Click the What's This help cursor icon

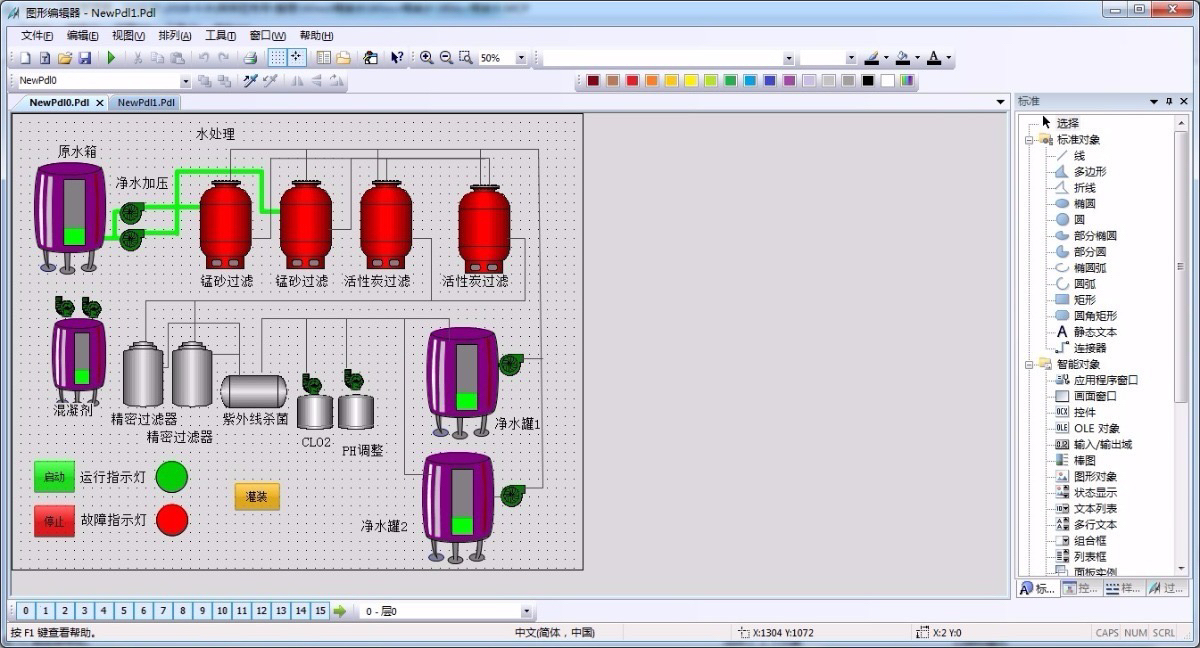(397, 58)
